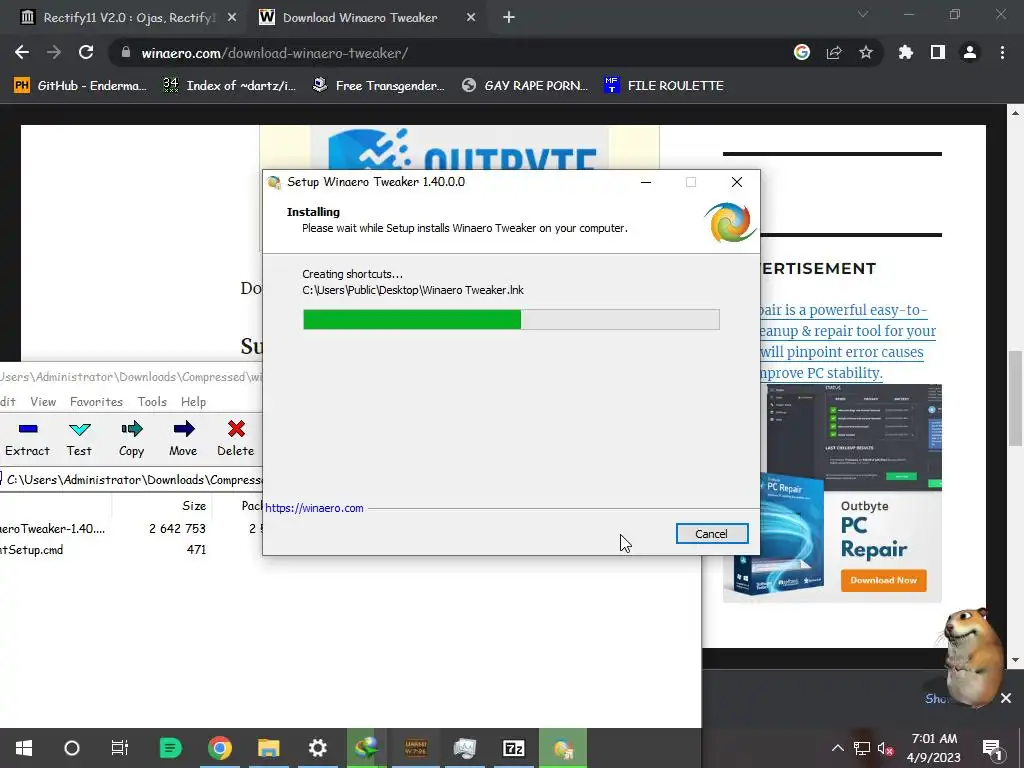Open the 7-Zip Favorites menu

(96, 402)
